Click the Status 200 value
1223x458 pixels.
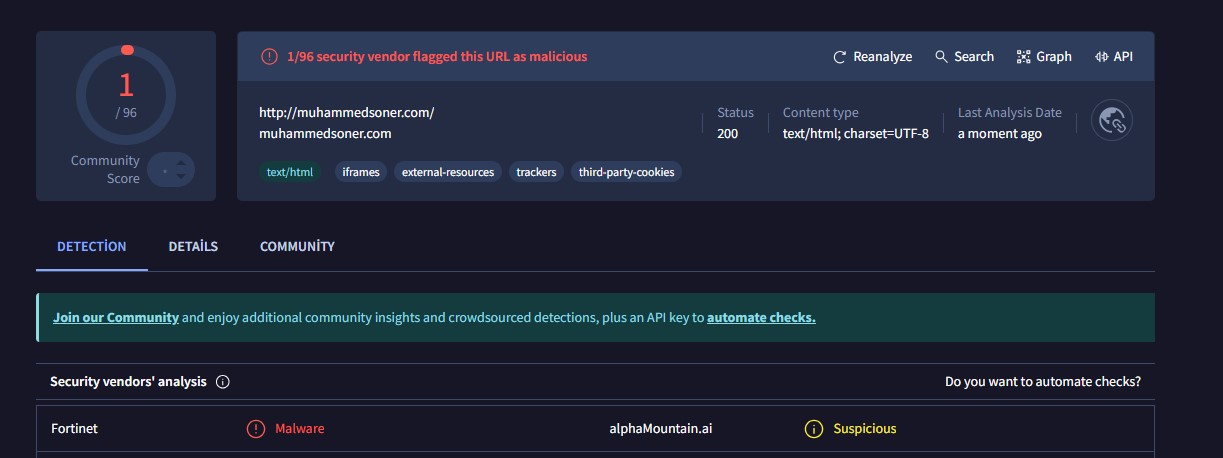click(728, 133)
